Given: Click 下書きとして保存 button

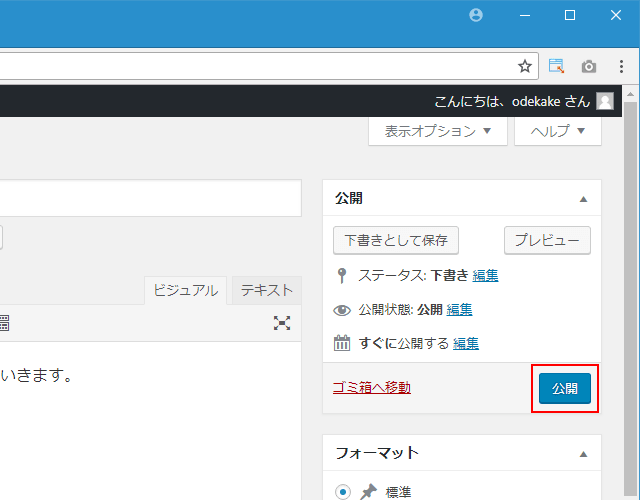Looking at the screenshot, I should [396, 240].
